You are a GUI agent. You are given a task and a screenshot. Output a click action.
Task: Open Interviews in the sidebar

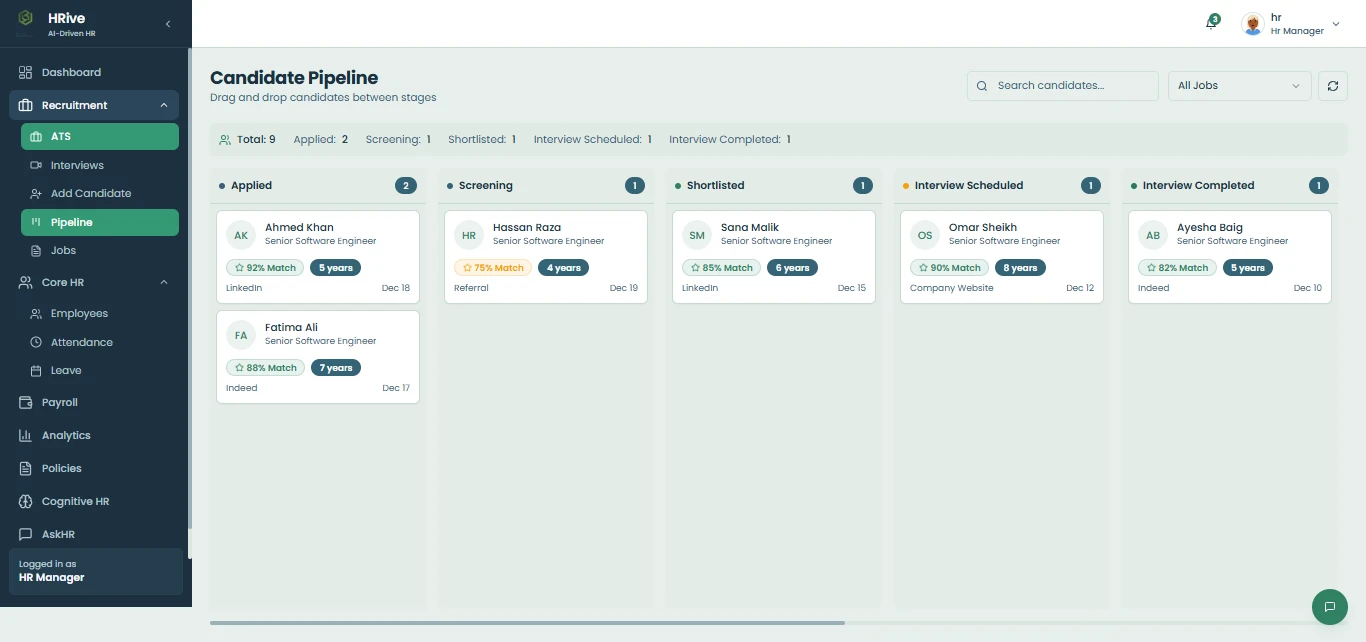100,165
